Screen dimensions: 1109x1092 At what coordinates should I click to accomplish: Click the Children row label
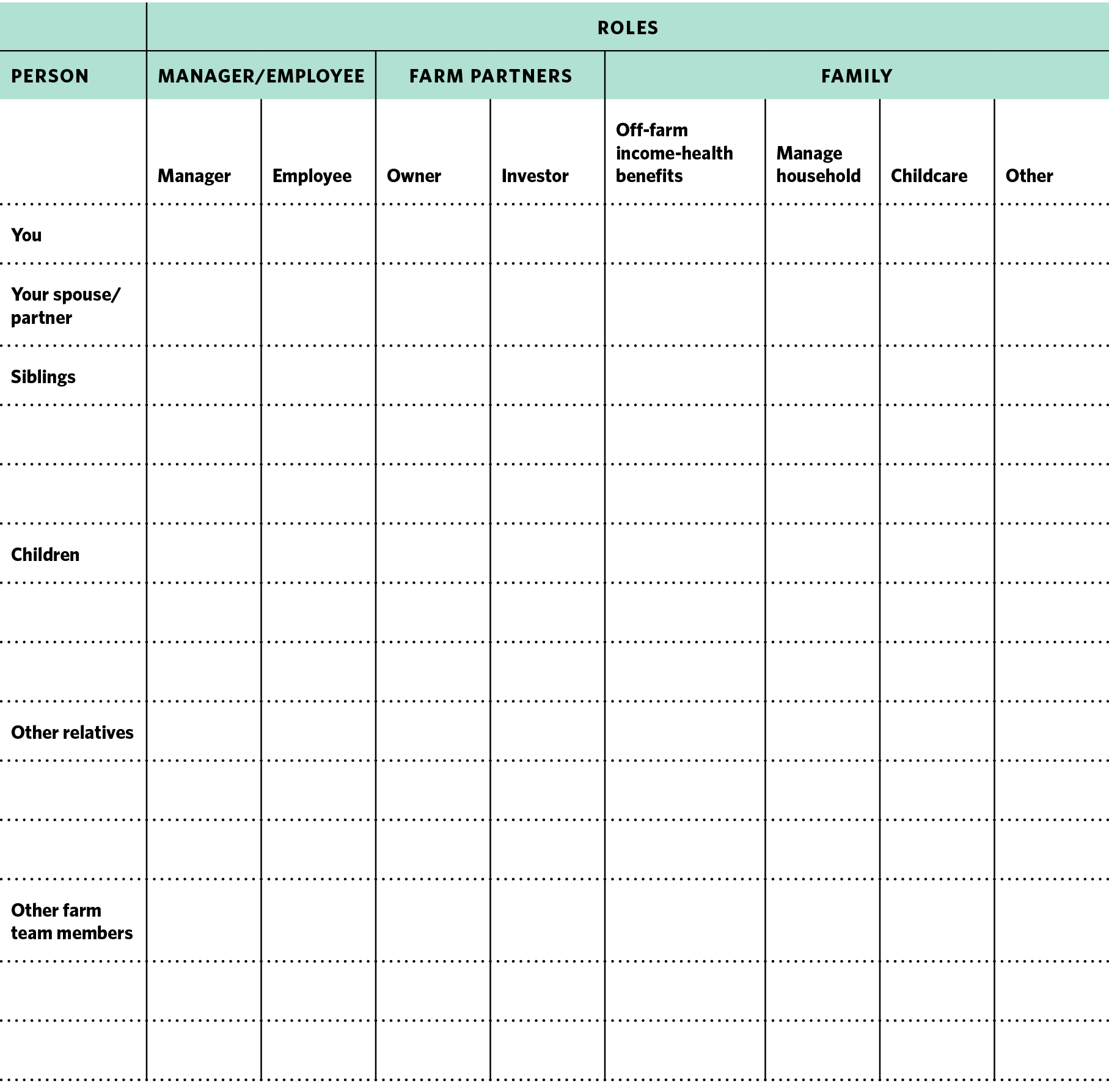click(x=45, y=555)
